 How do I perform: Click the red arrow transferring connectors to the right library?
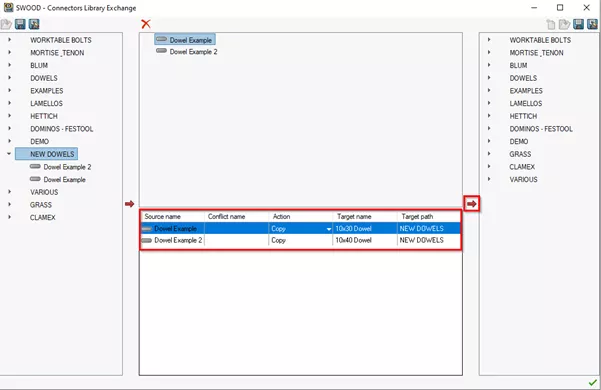pyautogui.click(x=472, y=204)
